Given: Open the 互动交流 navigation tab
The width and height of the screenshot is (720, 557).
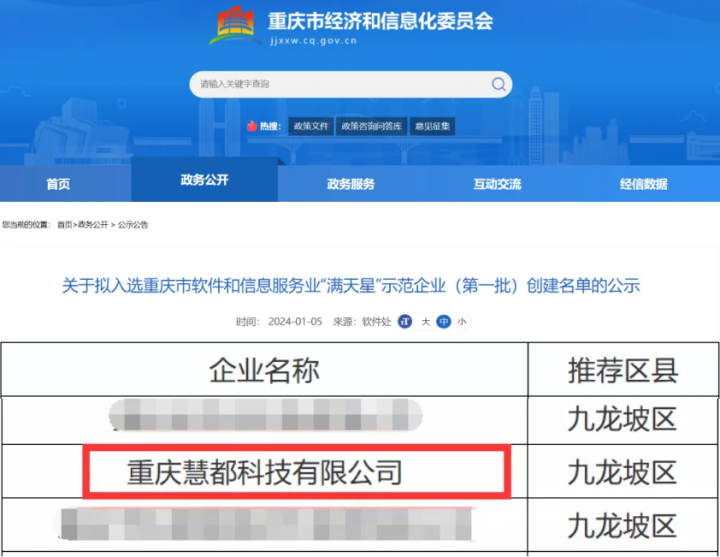Looking at the screenshot, I should 497,184.
